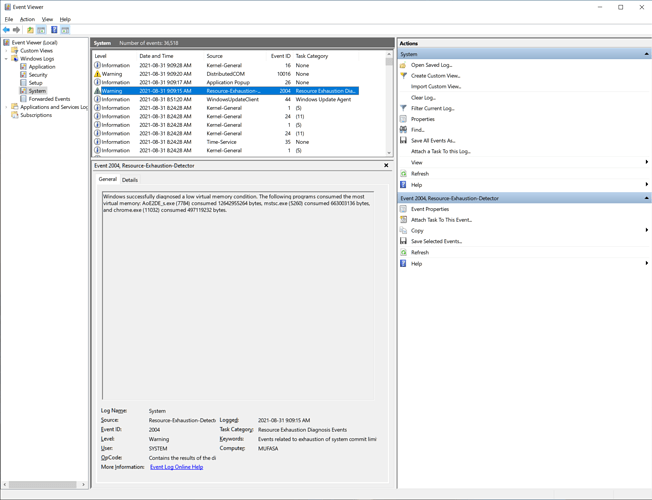
Task: Close the Event 2004 preview pane
Action: [386, 166]
